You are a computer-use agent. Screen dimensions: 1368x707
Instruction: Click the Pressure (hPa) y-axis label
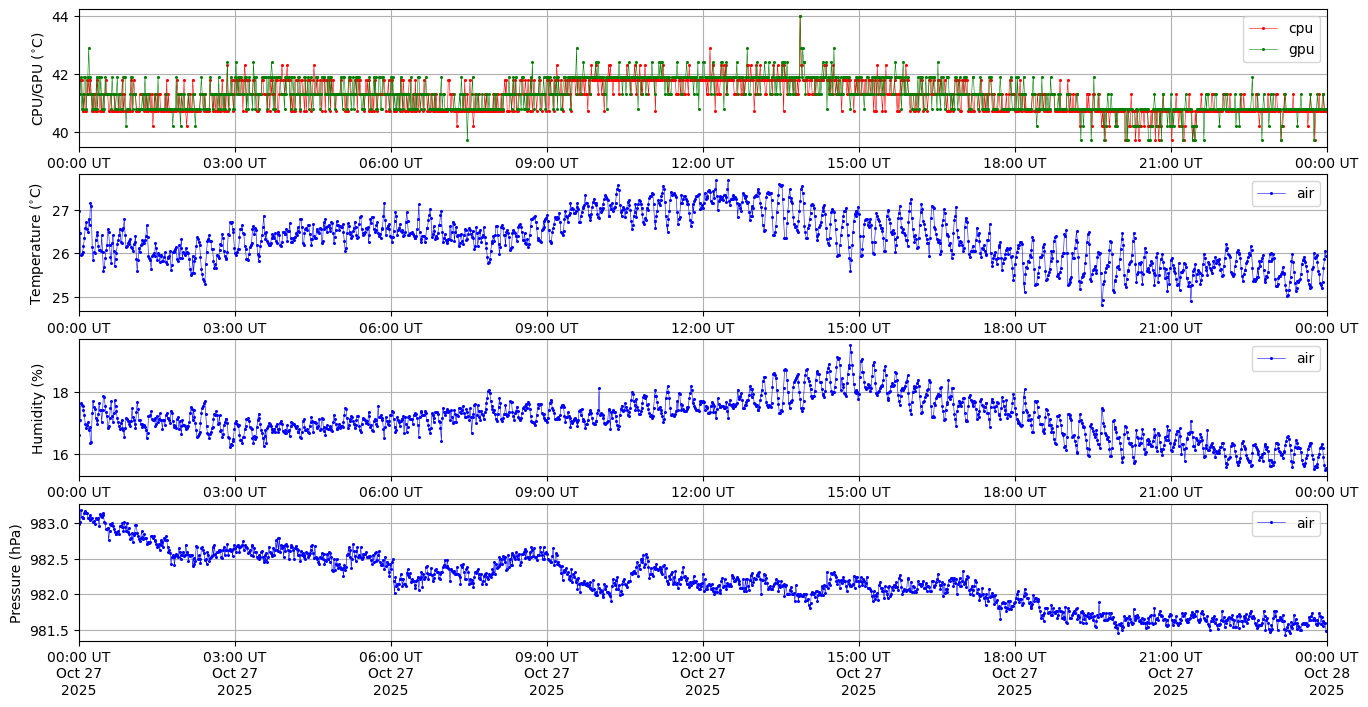point(16,573)
